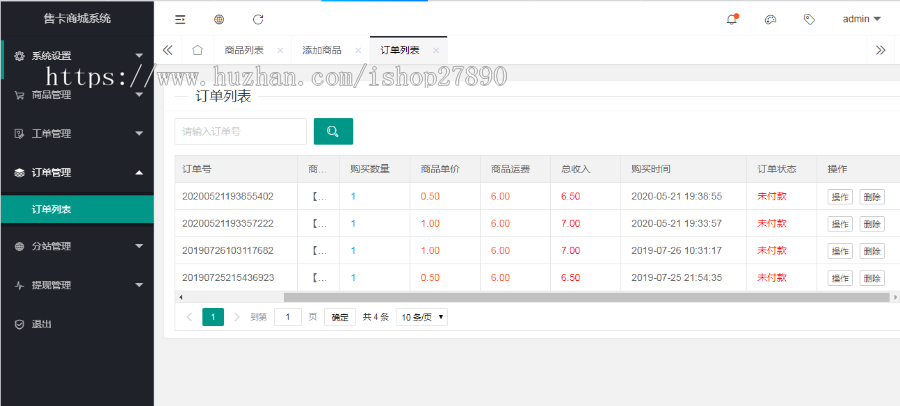Click scrollbar left arrow under table
Image resolution: width=900 pixels, height=406 pixels.
click(x=181, y=297)
